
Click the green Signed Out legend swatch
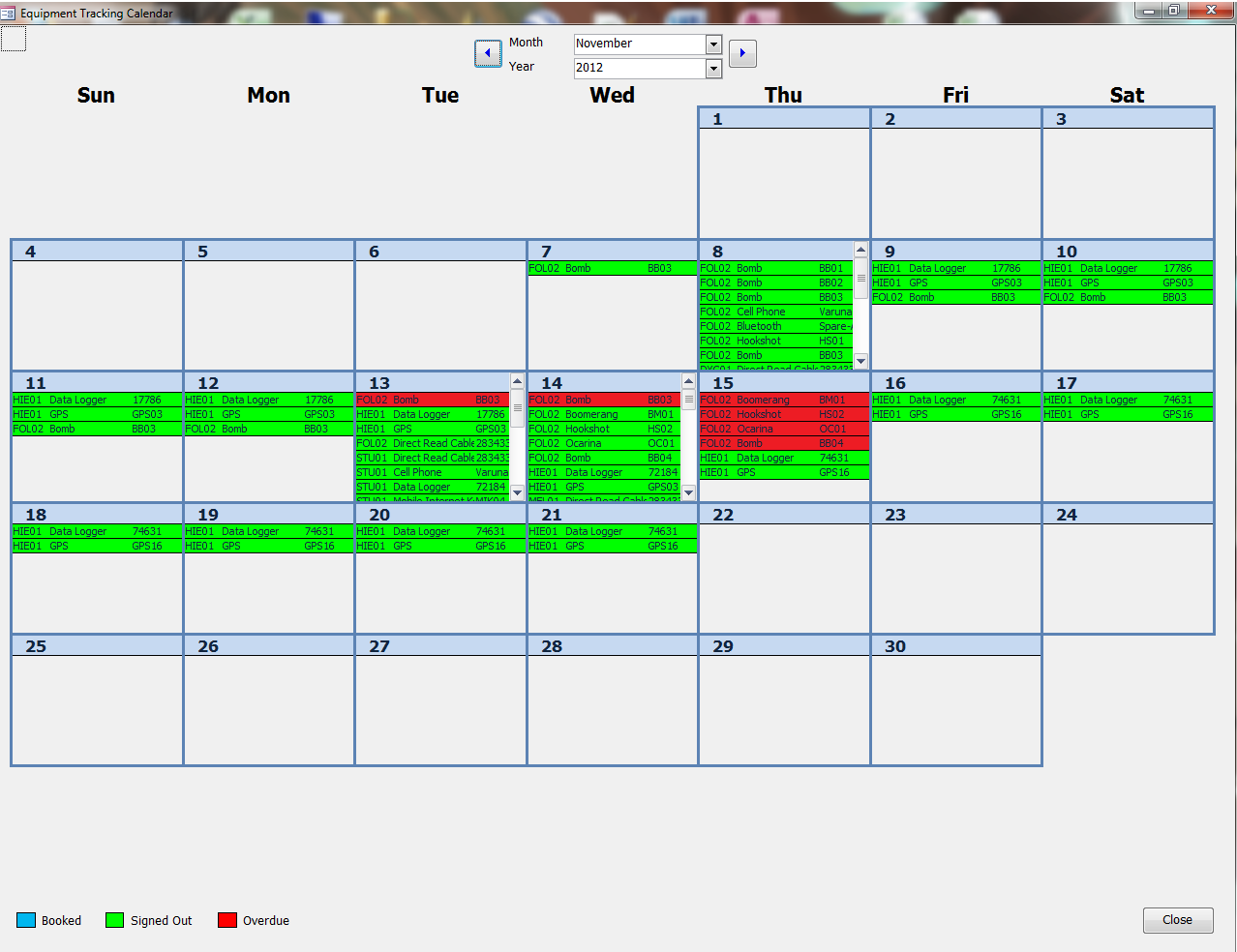click(x=115, y=920)
